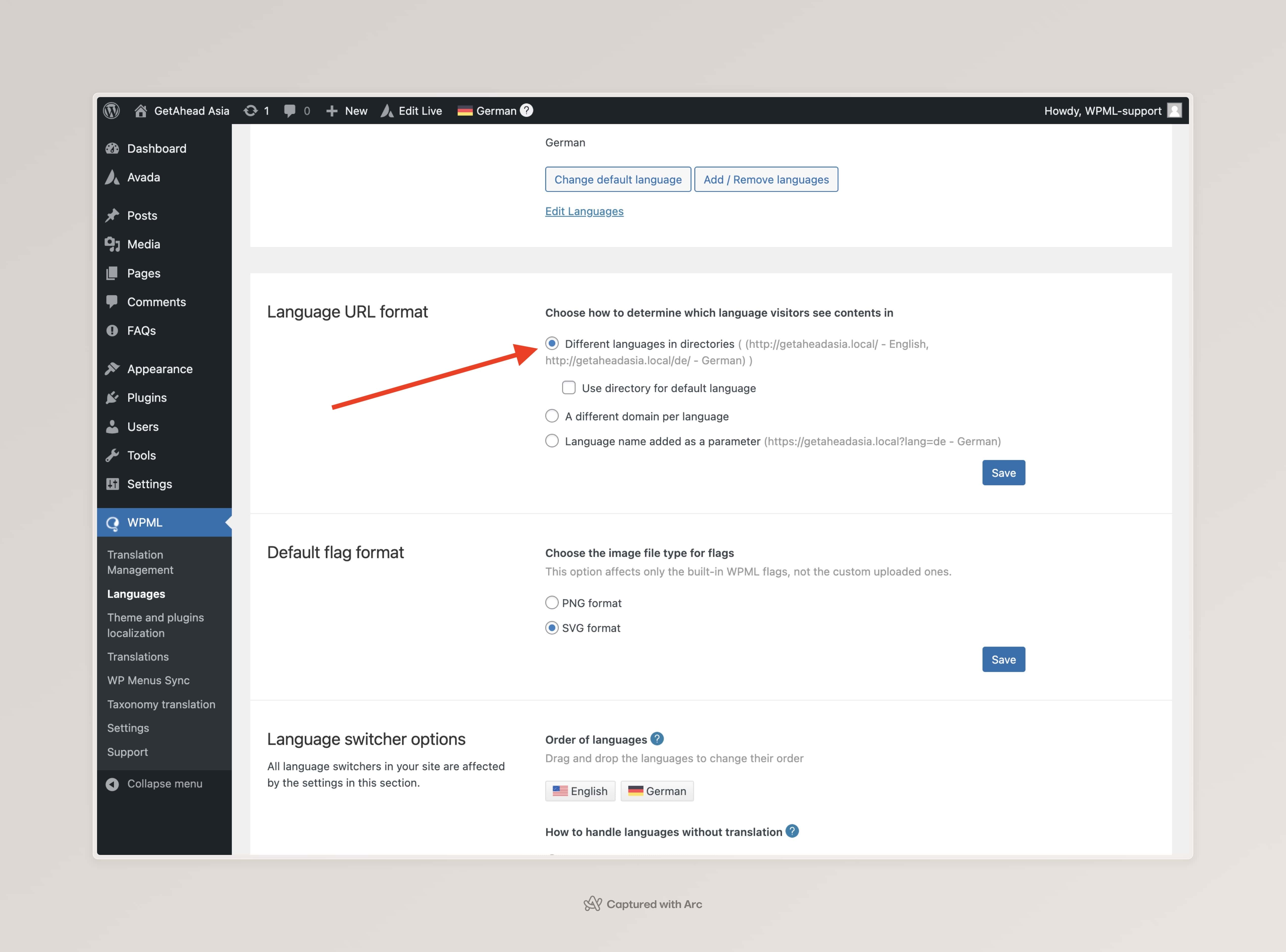1286x952 pixels.
Task: Select A different domain per language
Action: coord(552,416)
